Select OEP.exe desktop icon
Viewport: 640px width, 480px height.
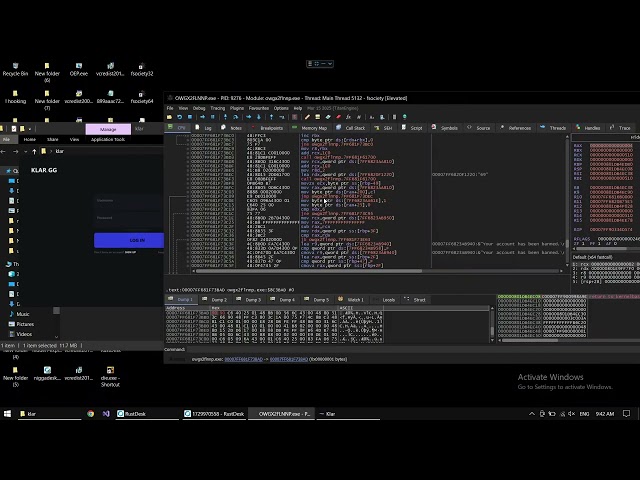pos(79,70)
